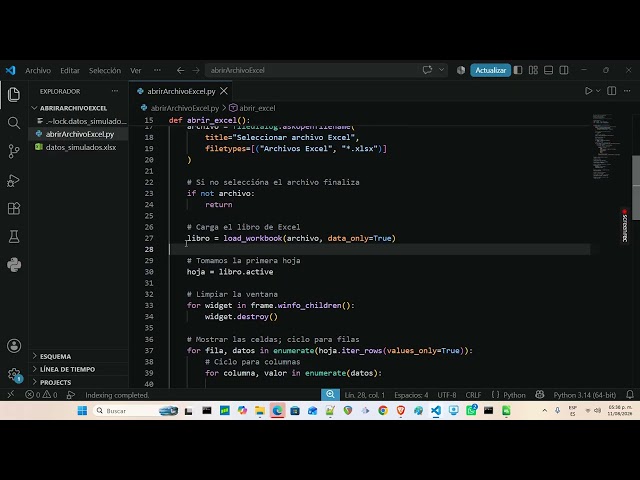
Task: Split the editor to the right
Action: coord(611,91)
